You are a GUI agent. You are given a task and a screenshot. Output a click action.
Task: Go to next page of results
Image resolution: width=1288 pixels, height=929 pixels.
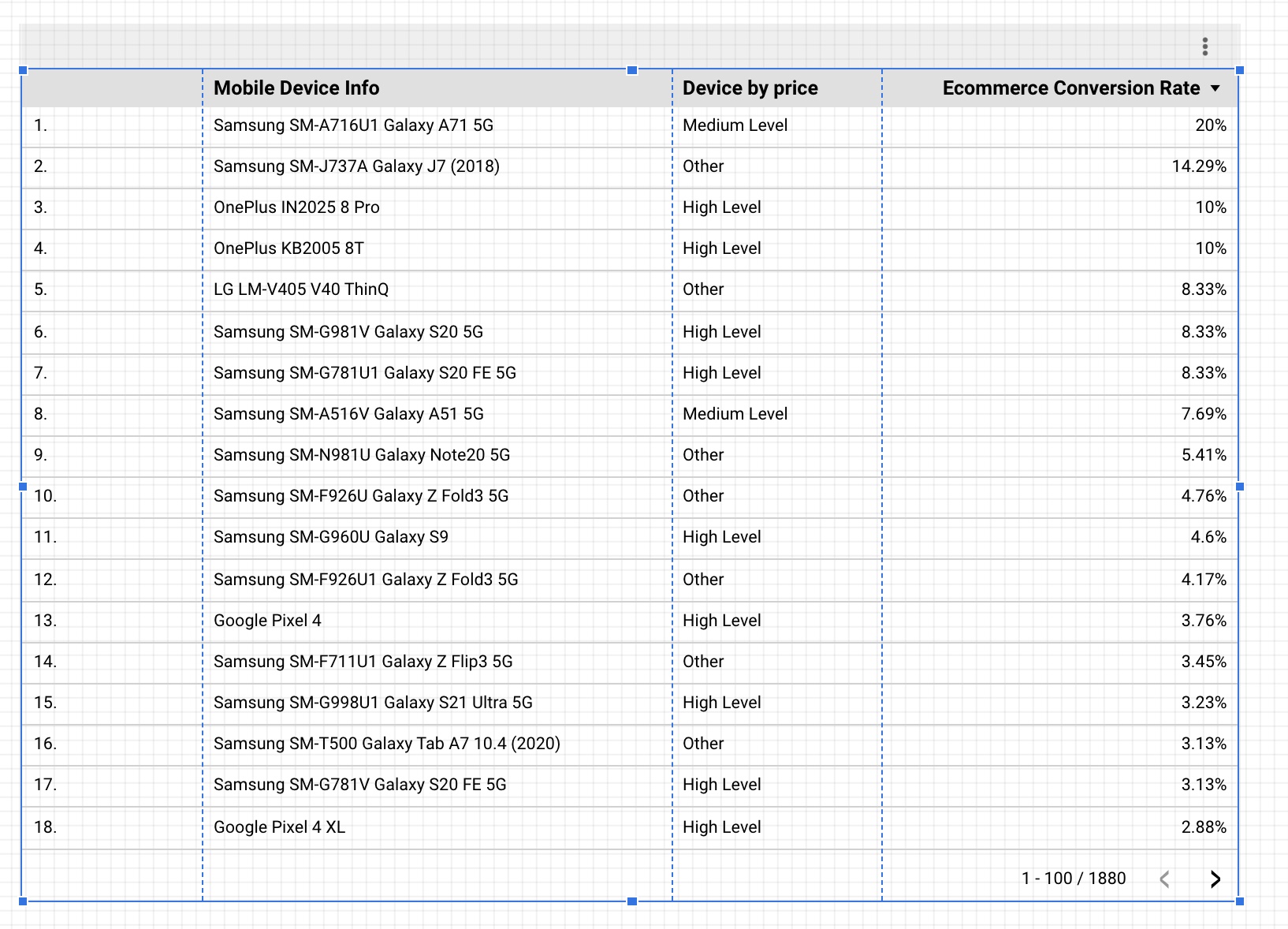(1215, 879)
